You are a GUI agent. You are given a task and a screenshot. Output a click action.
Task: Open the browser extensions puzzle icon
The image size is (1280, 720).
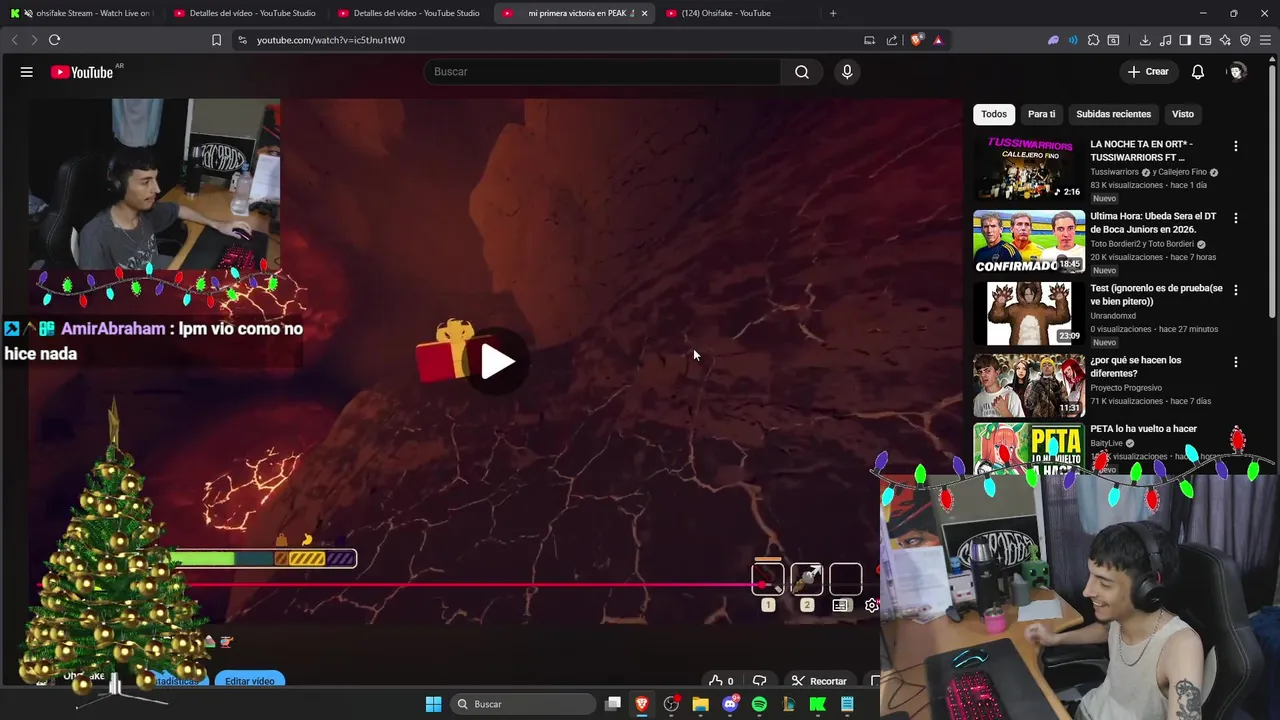1093,40
